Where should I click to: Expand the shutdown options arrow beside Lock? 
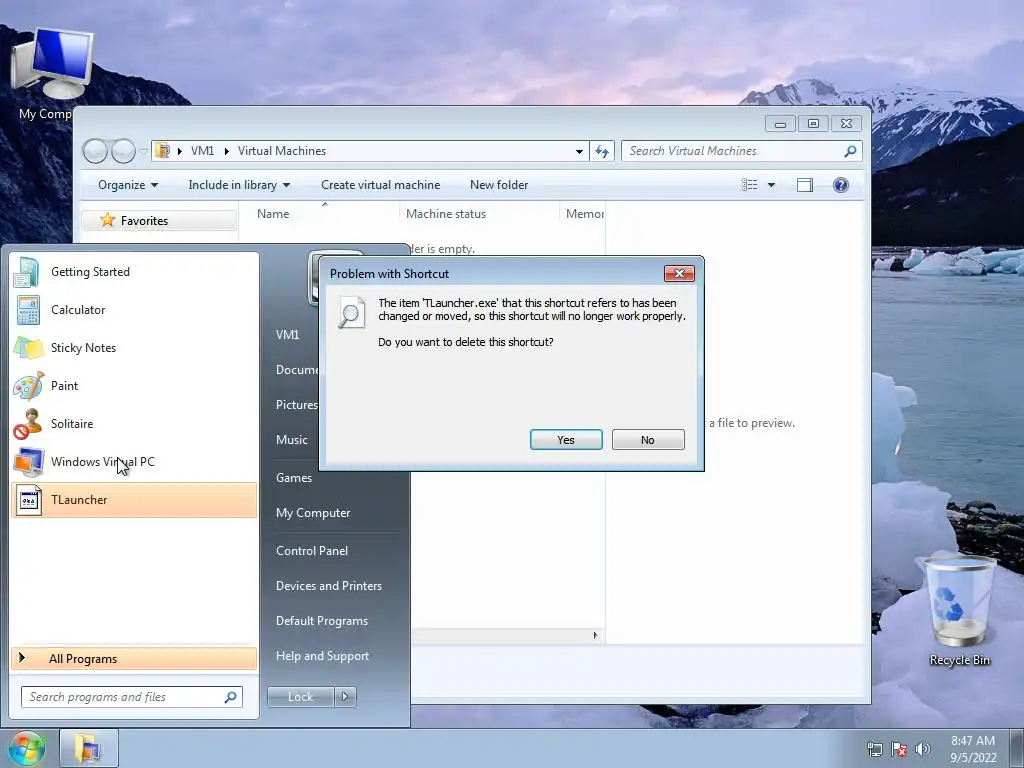345,697
